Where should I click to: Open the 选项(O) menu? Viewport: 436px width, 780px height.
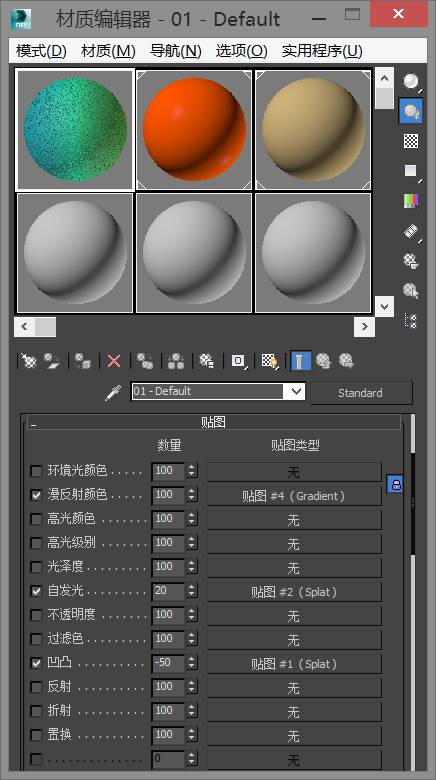point(241,51)
